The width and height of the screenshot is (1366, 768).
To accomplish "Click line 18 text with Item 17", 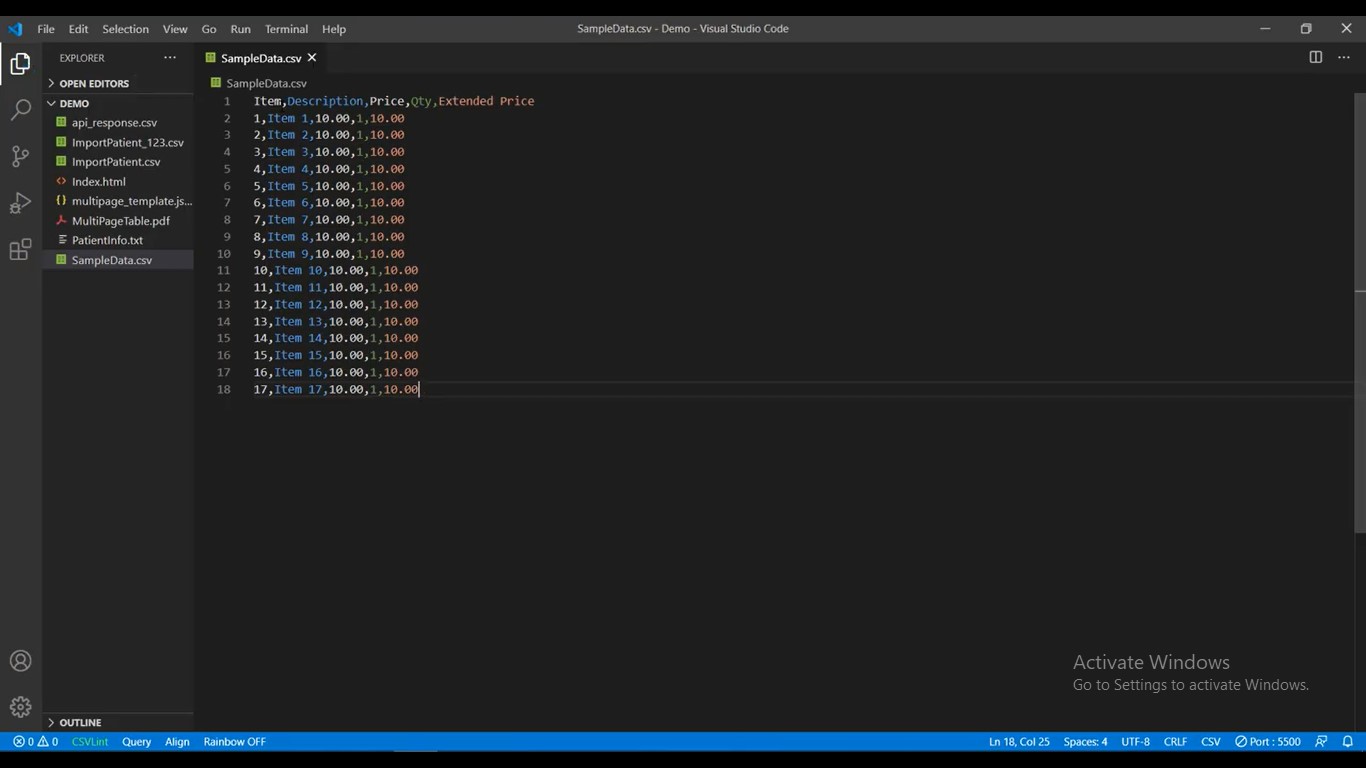I will point(336,389).
